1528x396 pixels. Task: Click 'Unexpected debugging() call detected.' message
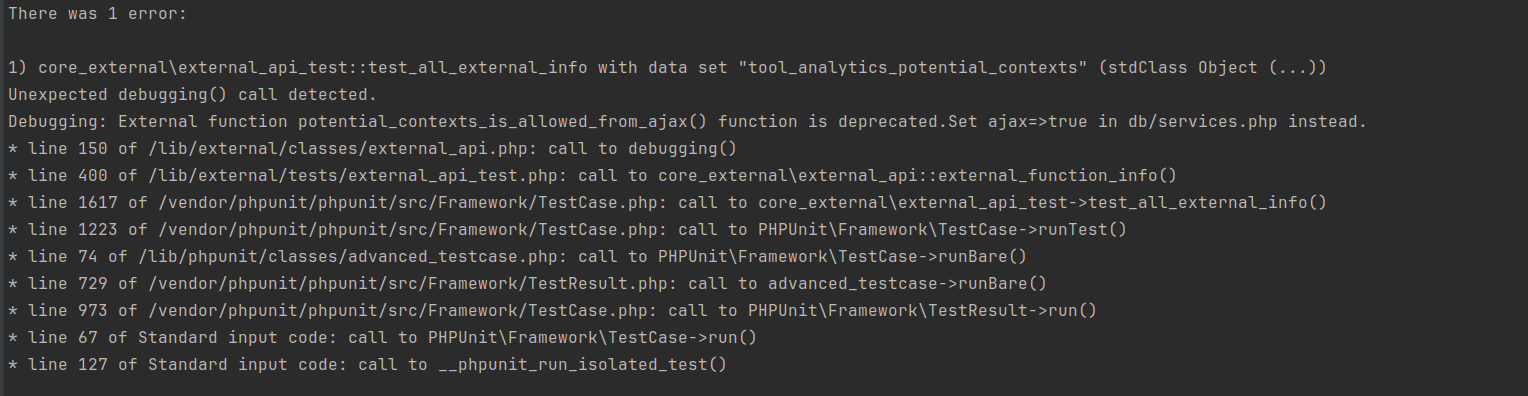[193, 94]
